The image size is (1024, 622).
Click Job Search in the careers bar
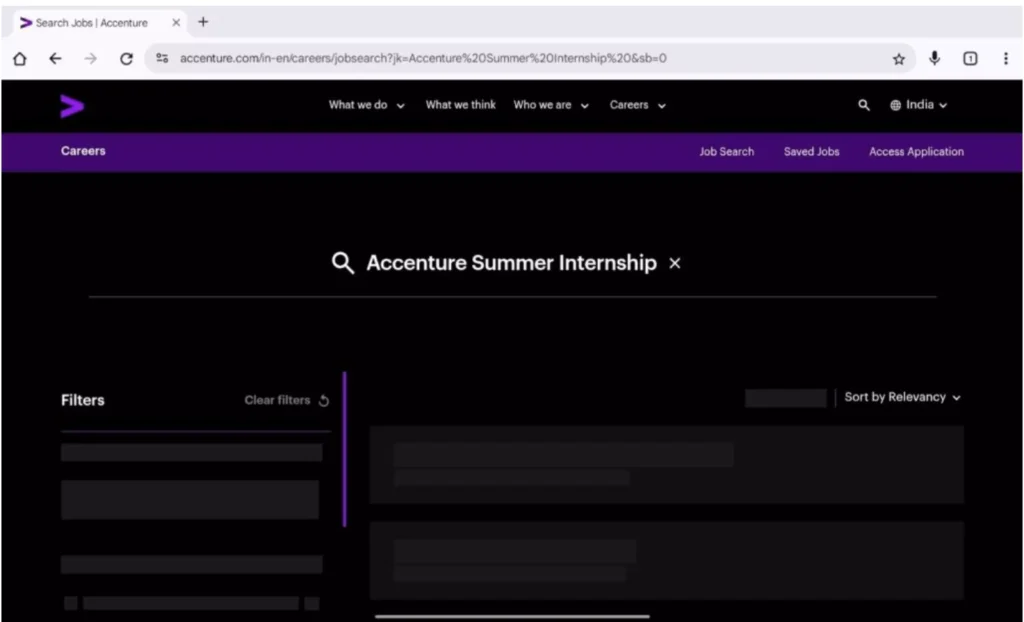click(726, 151)
